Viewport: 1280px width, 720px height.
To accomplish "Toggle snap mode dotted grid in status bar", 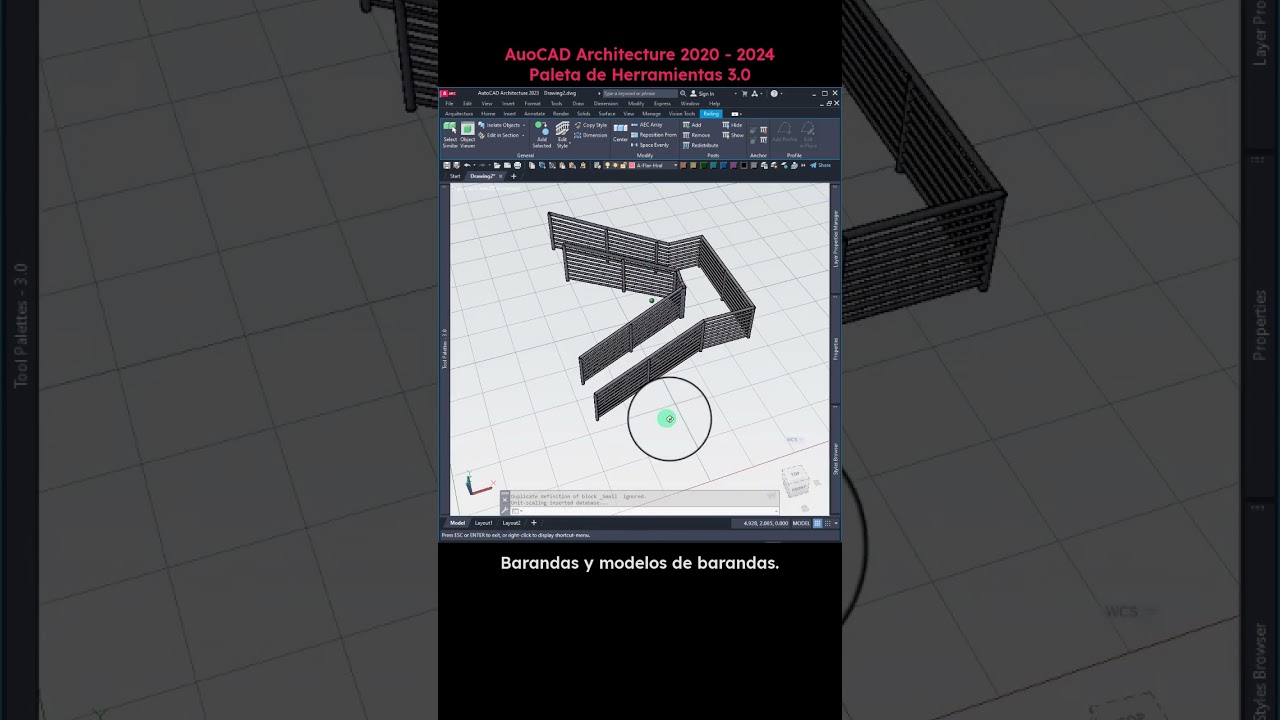I will (827, 523).
